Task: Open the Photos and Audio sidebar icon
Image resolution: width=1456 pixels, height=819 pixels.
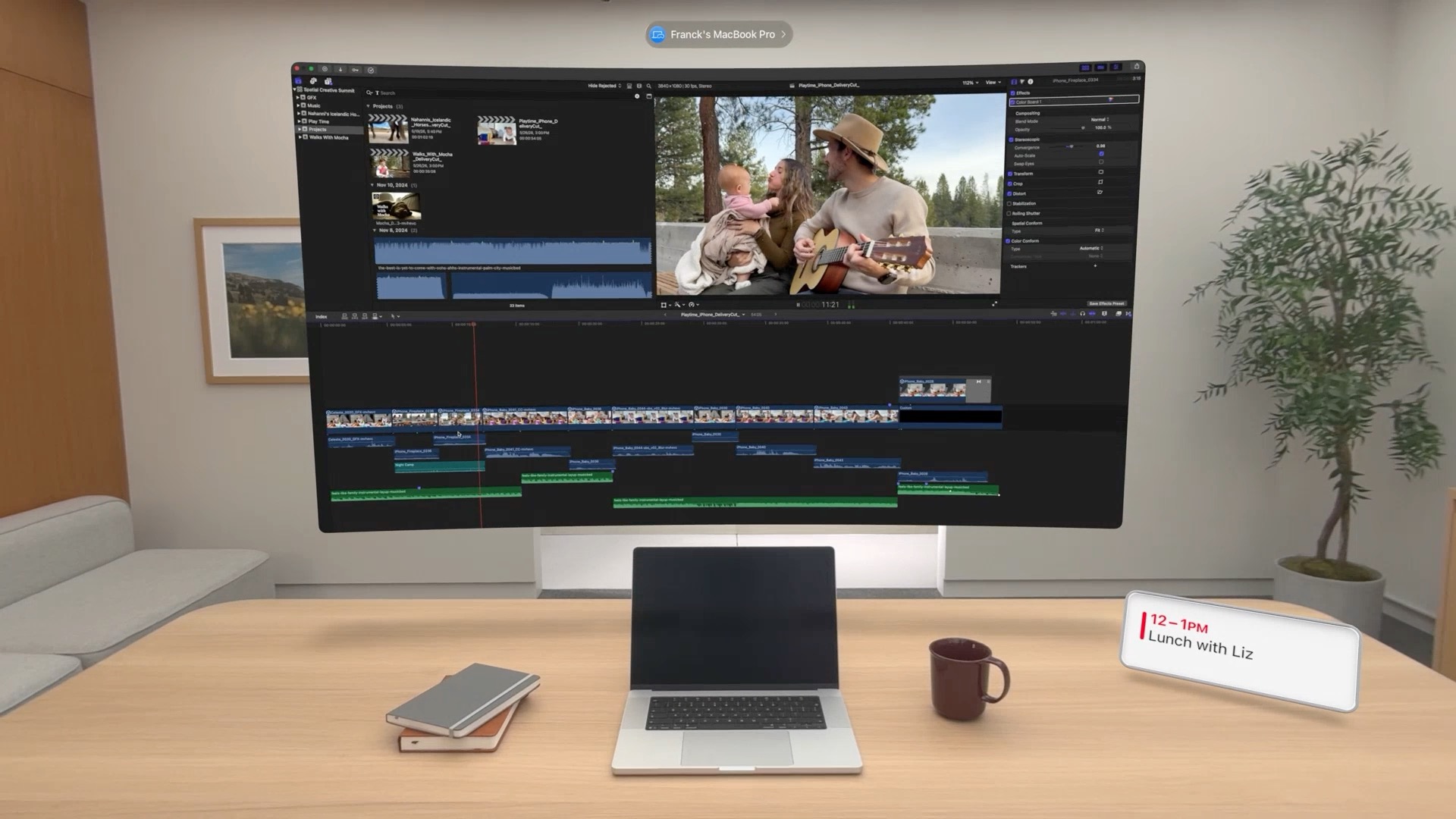Action: [313, 81]
